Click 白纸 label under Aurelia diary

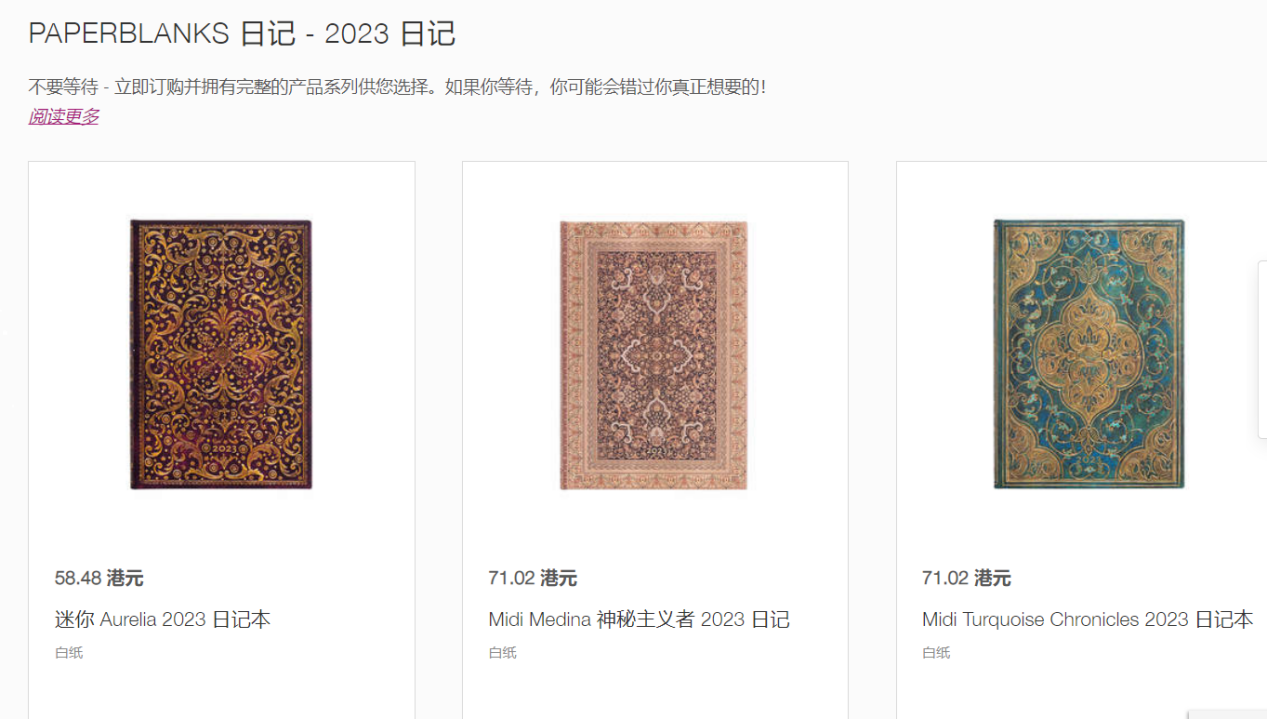pyautogui.click(x=69, y=653)
